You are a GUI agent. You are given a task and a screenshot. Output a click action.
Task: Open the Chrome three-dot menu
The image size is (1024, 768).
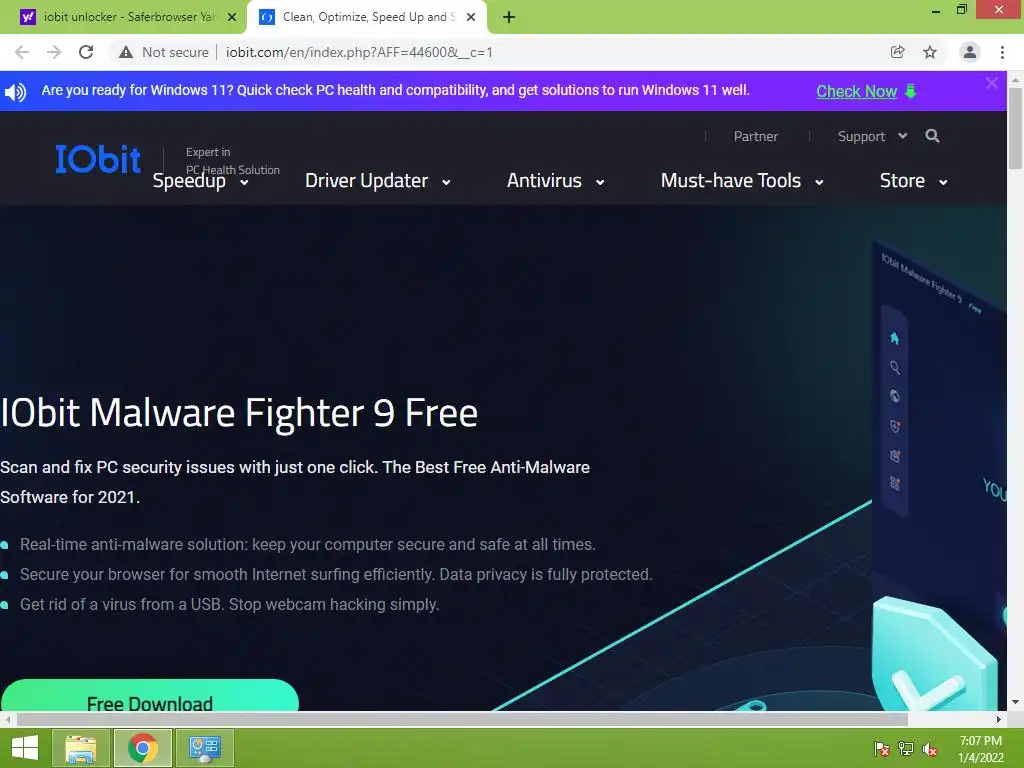click(1002, 52)
